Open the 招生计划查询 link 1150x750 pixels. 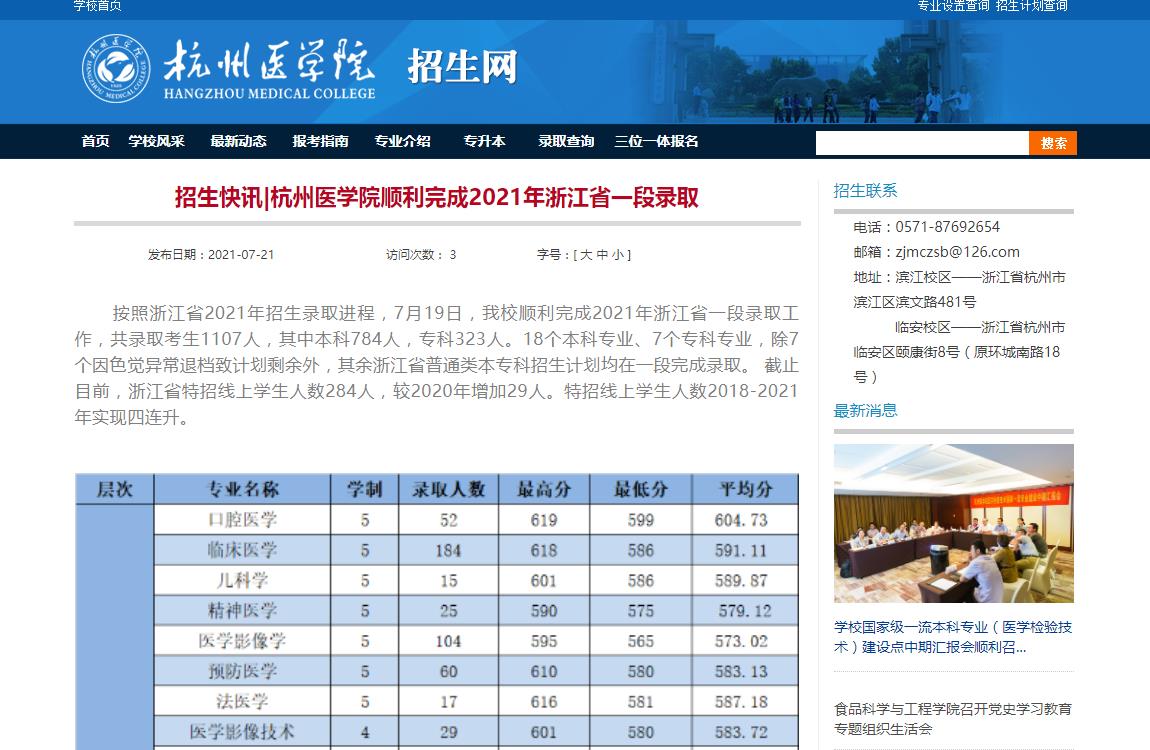tap(1031, 6)
